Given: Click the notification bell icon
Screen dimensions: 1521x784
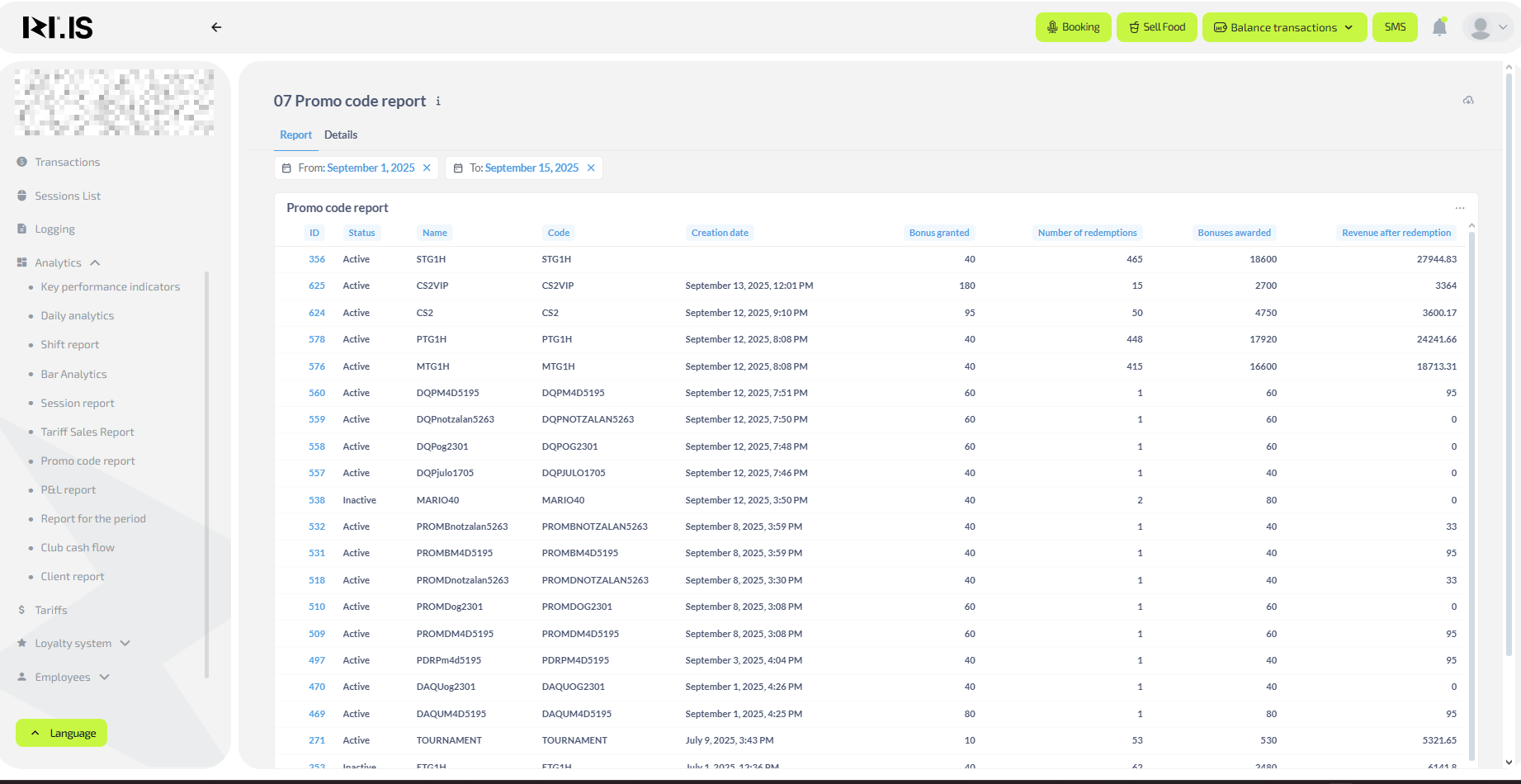Looking at the screenshot, I should 1439,27.
